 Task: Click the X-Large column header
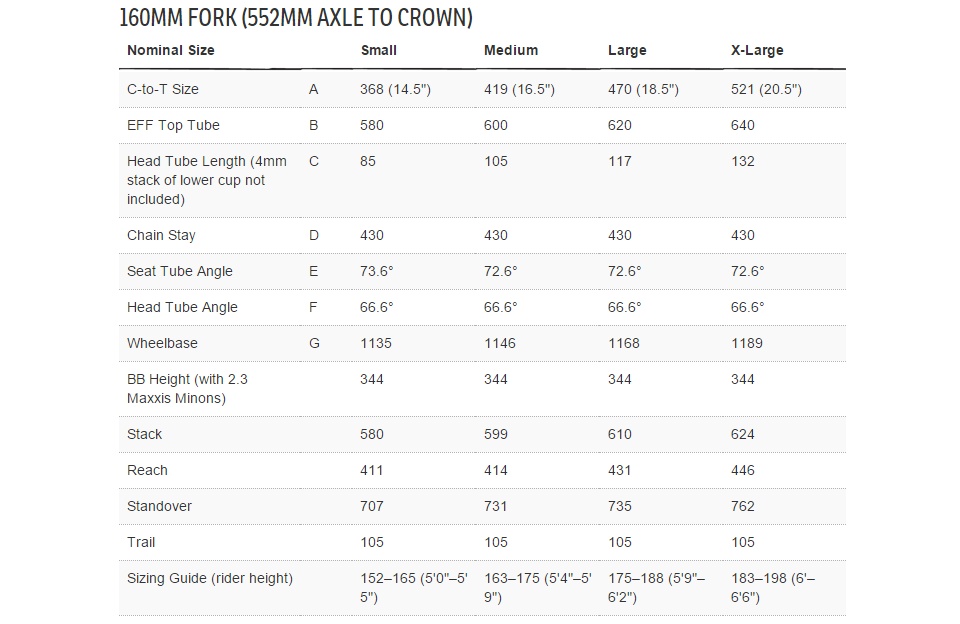pyautogui.click(x=757, y=50)
